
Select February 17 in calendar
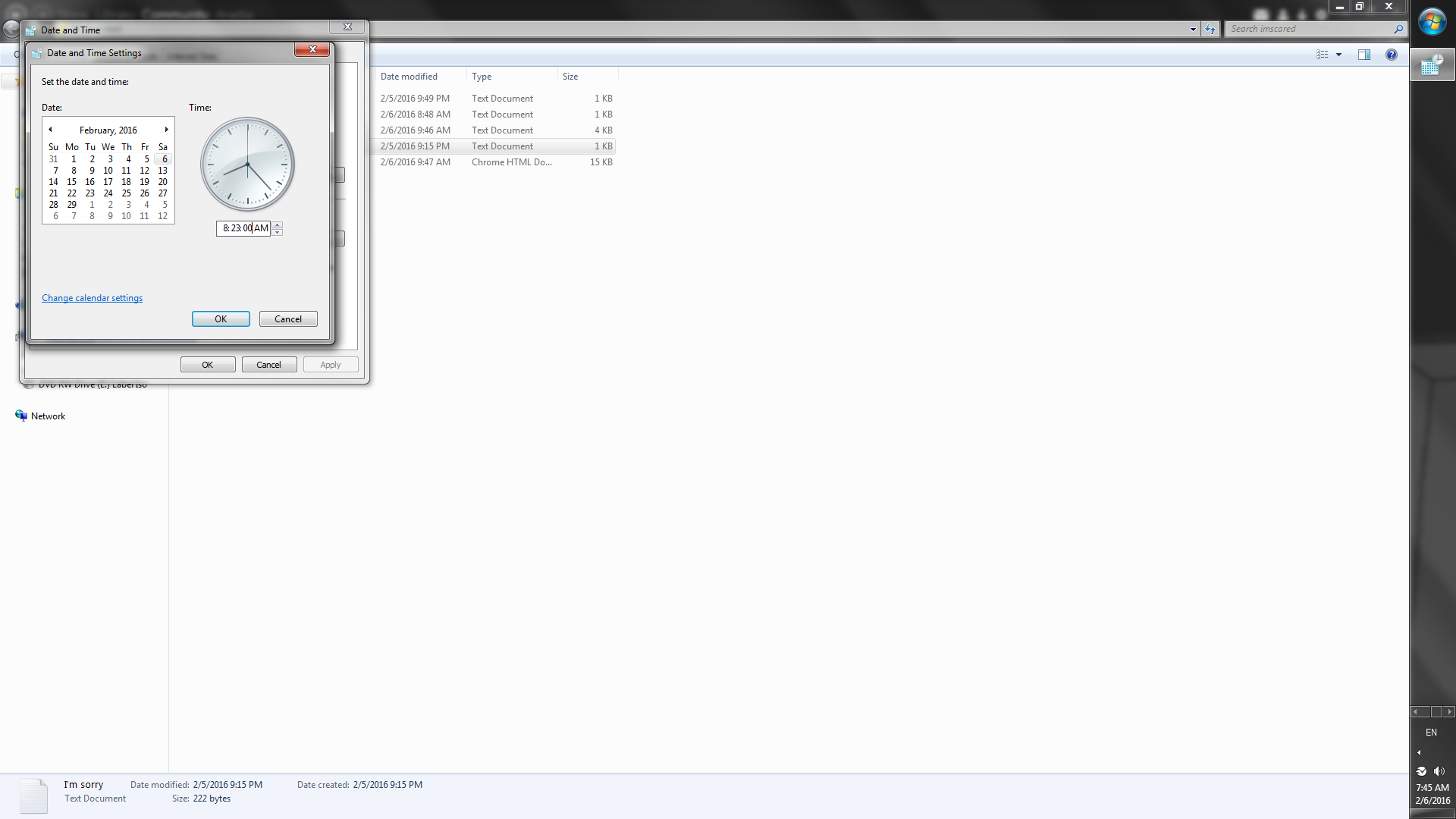[108, 182]
